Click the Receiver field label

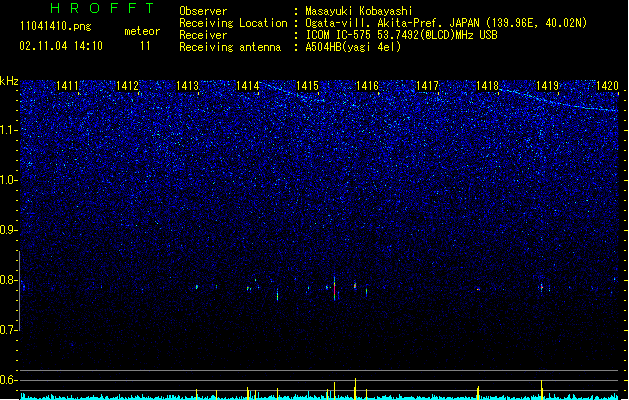coord(203,35)
